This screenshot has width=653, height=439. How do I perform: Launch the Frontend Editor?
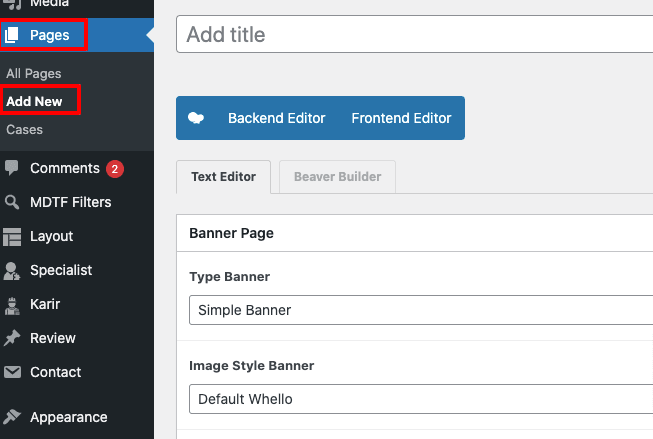pyautogui.click(x=401, y=118)
